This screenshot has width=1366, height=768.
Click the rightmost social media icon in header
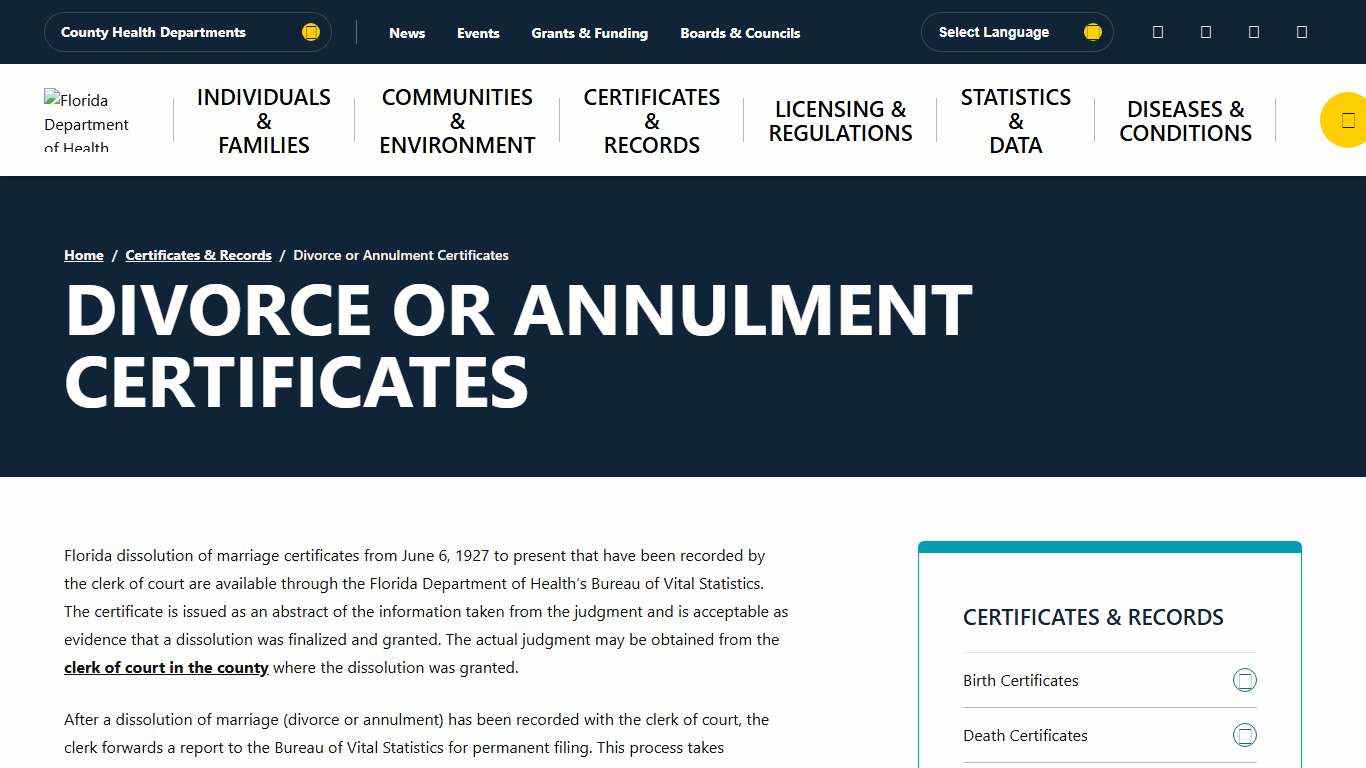tap(1301, 31)
